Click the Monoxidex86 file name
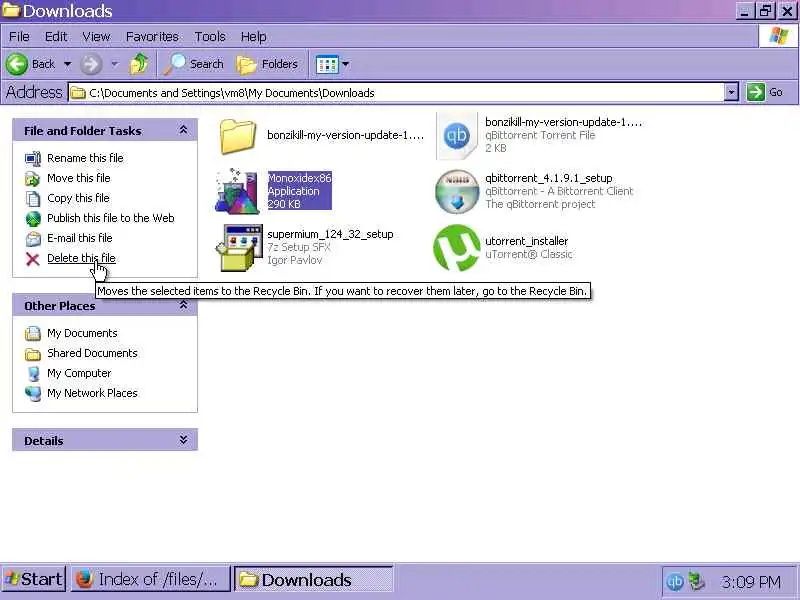800x600 pixels. [299, 178]
